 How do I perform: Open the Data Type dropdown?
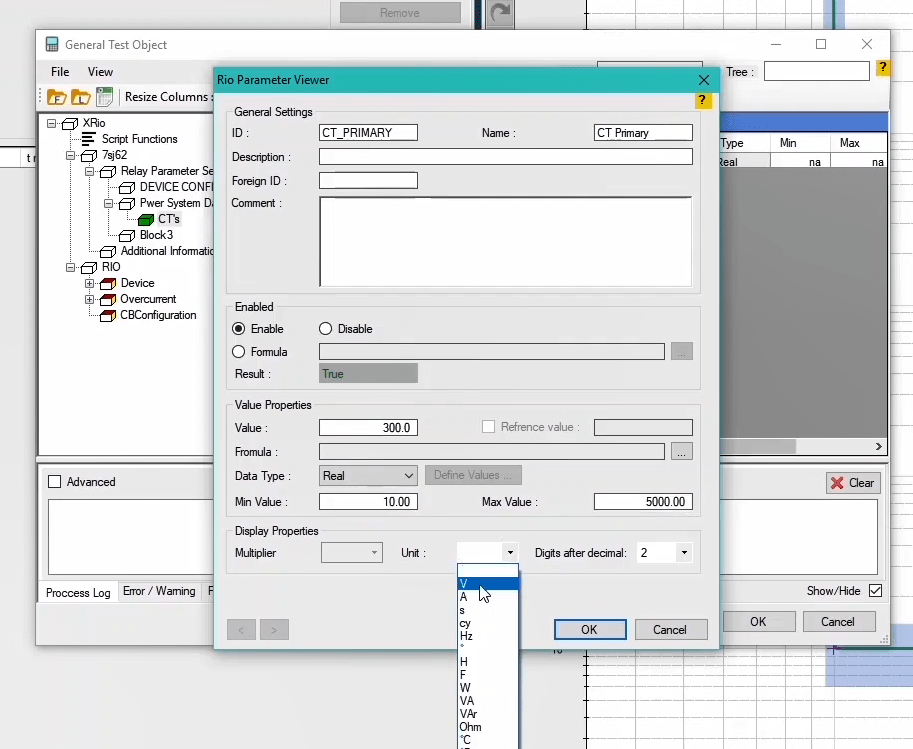click(368, 476)
